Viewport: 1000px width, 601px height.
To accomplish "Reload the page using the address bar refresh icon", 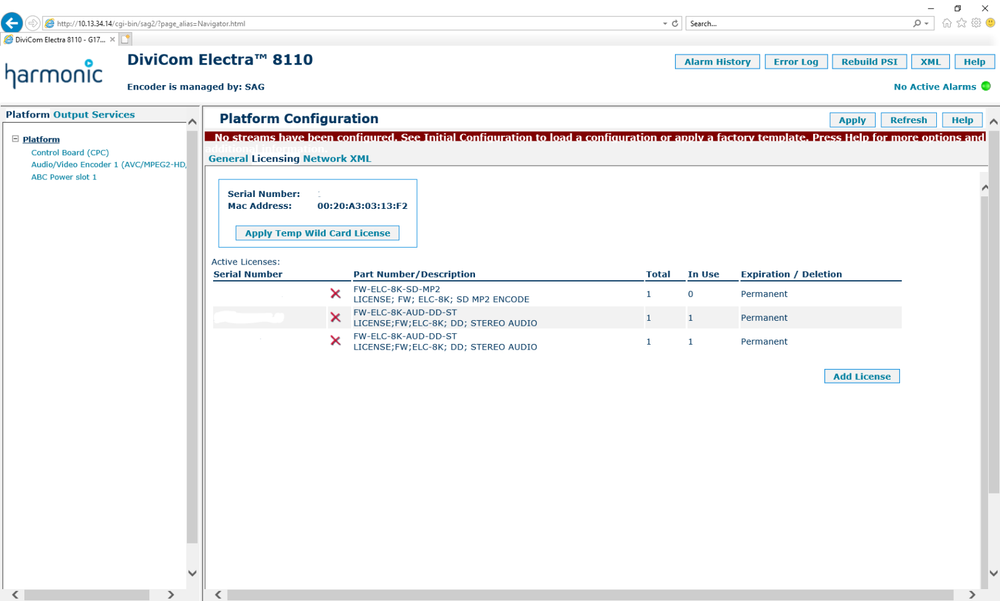I will pyautogui.click(x=675, y=23).
